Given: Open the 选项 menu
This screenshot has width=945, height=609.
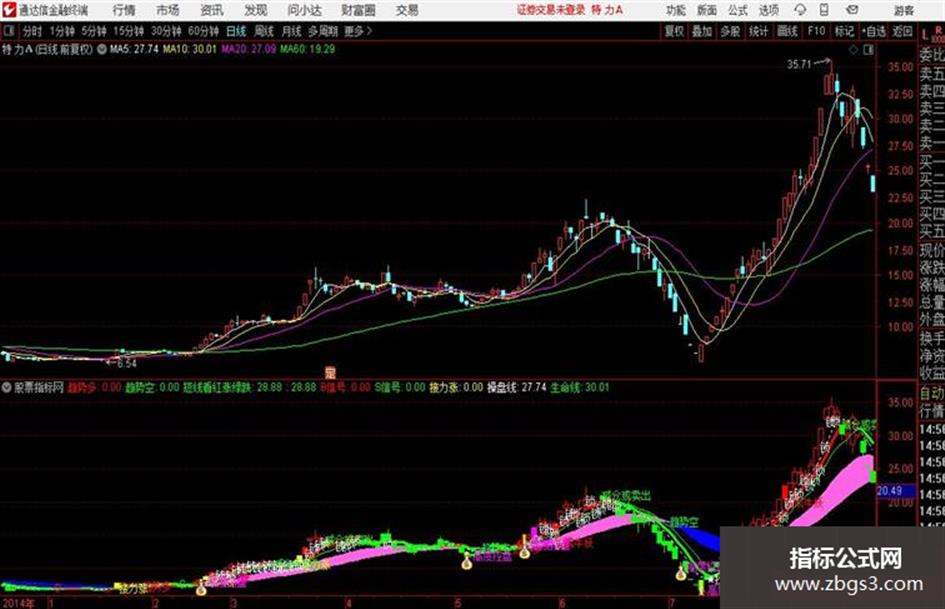Looking at the screenshot, I should click(768, 10).
